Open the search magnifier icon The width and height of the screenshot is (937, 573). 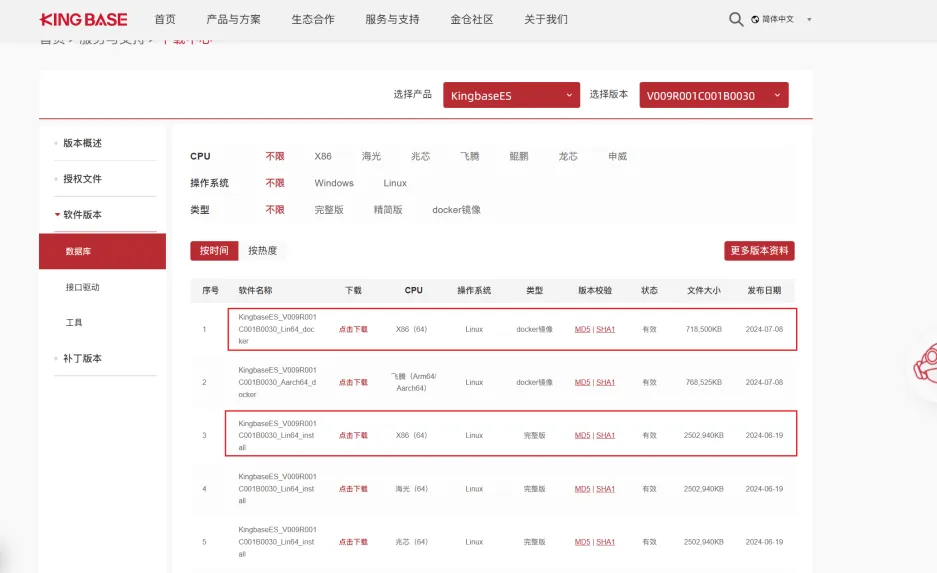(736, 20)
